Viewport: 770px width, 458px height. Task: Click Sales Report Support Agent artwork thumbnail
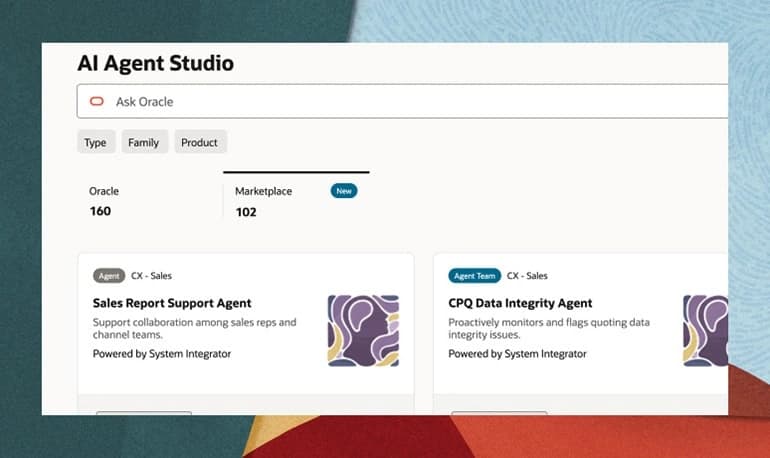click(x=363, y=330)
